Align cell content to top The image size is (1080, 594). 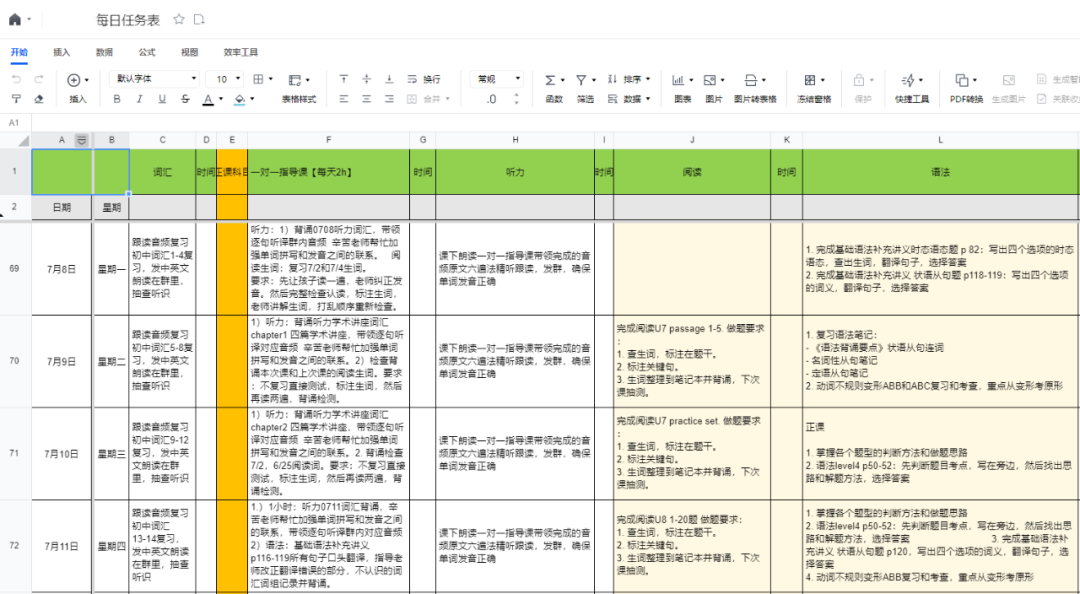(x=344, y=79)
